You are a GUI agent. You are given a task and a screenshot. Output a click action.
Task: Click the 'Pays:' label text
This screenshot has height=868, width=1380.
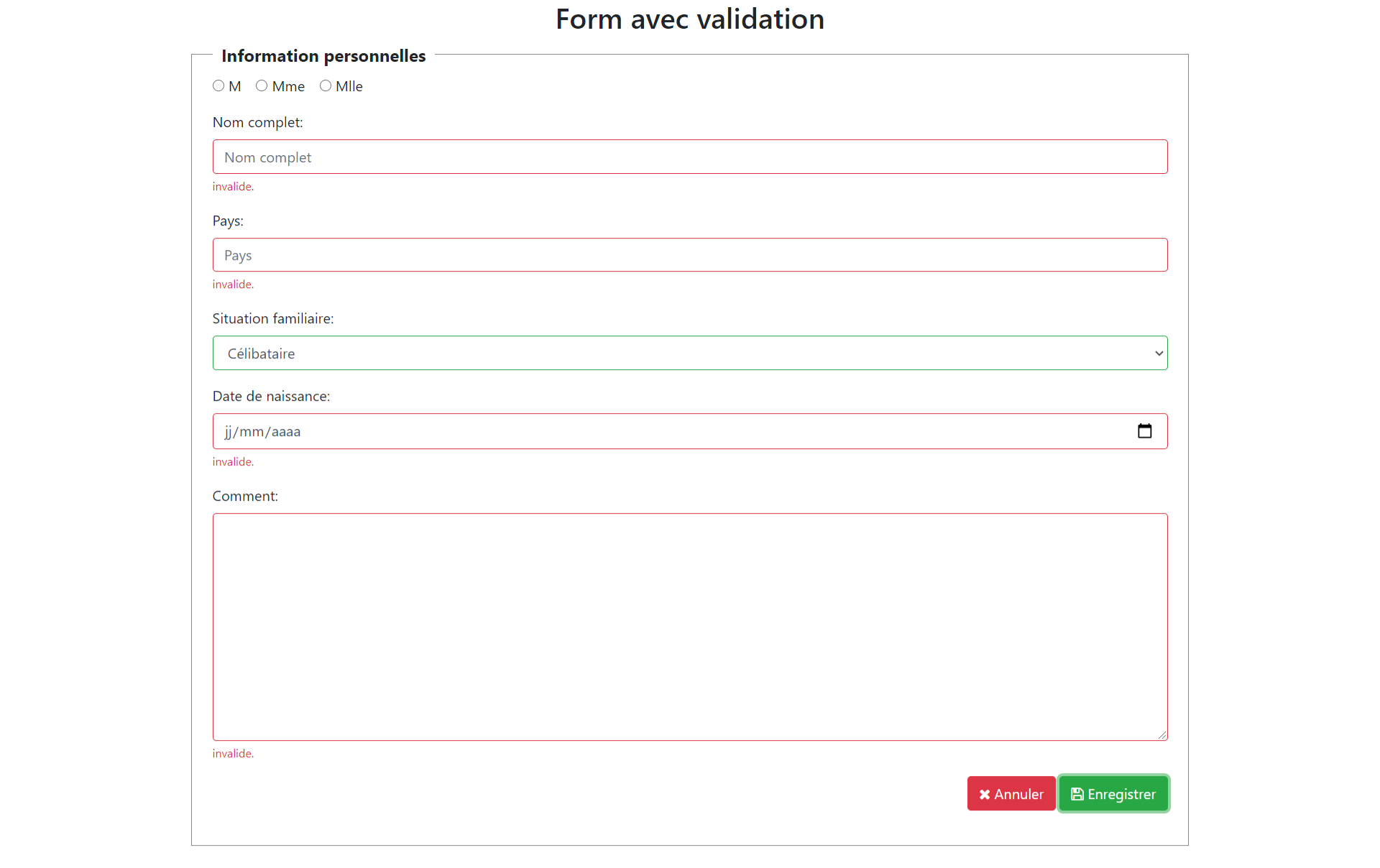click(x=228, y=221)
